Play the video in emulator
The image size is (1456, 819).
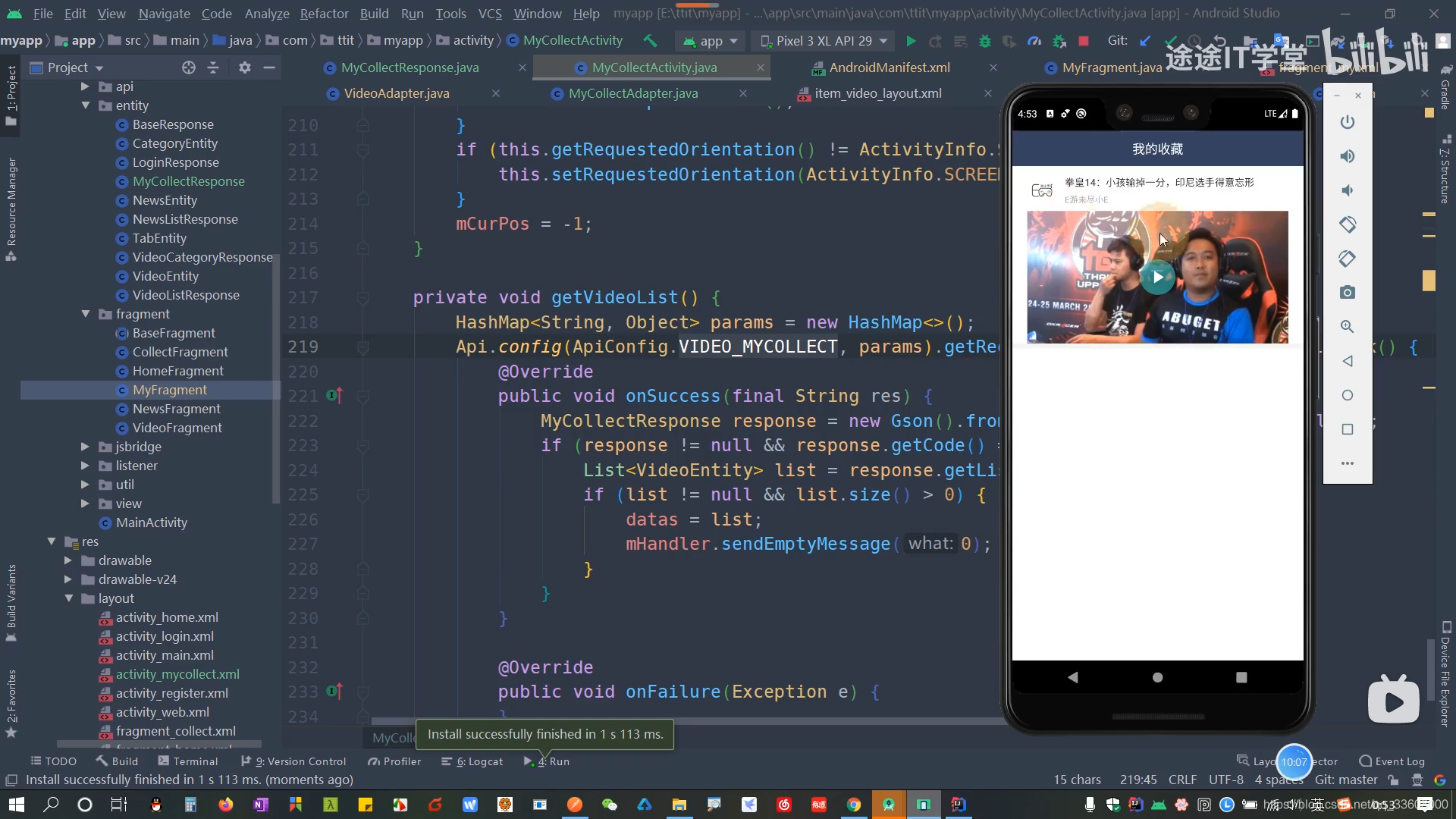coord(1157,278)
